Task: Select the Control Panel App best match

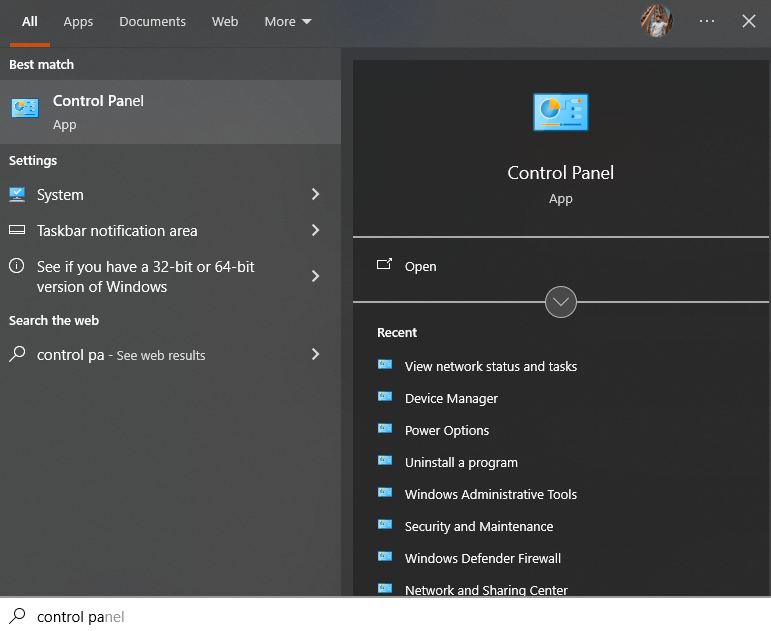Action: pos(170,112)
